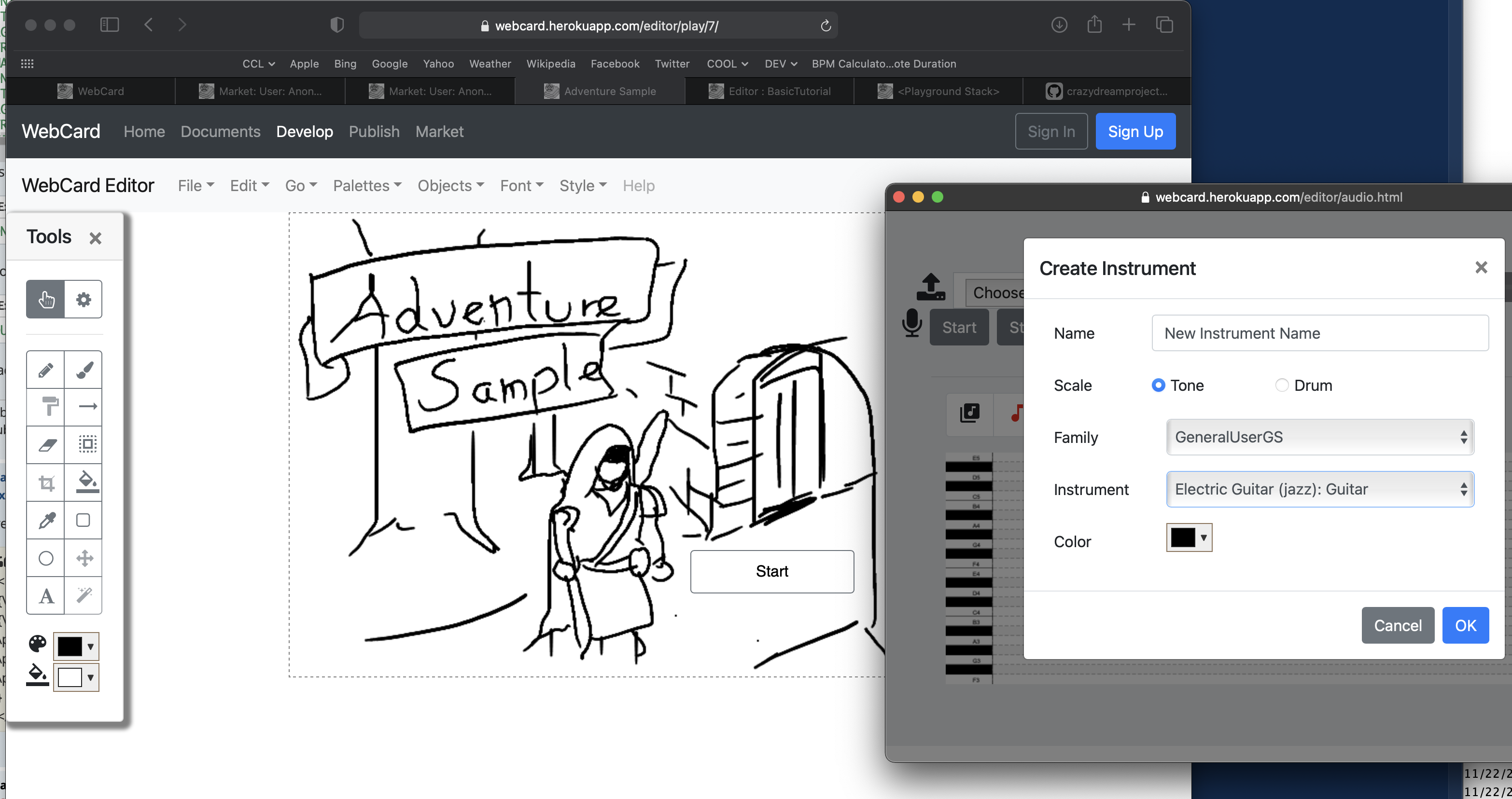Viewport: 1512px width, 799px height.
Task: Select the eraser tool
Action: (46, 445)
